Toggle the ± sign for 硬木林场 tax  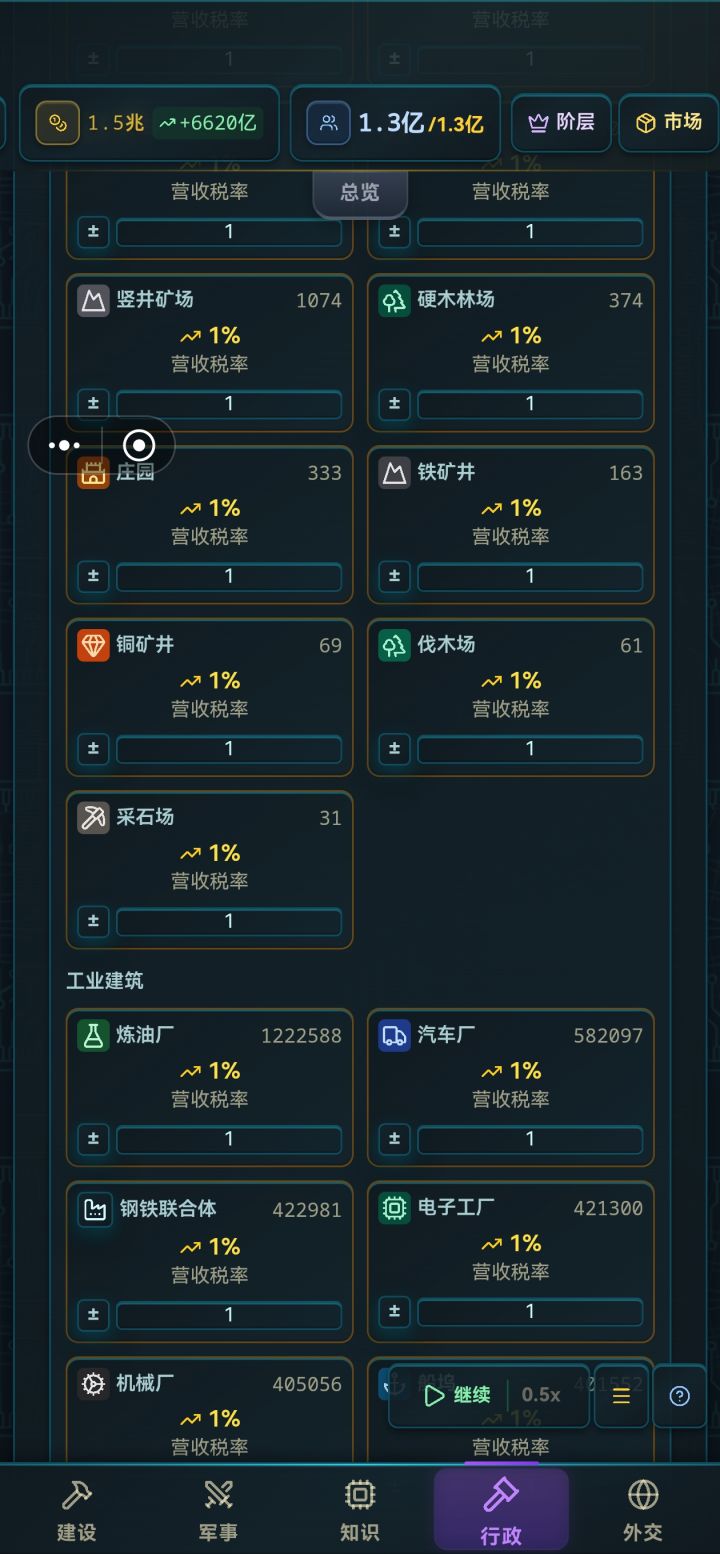(395, 404)
